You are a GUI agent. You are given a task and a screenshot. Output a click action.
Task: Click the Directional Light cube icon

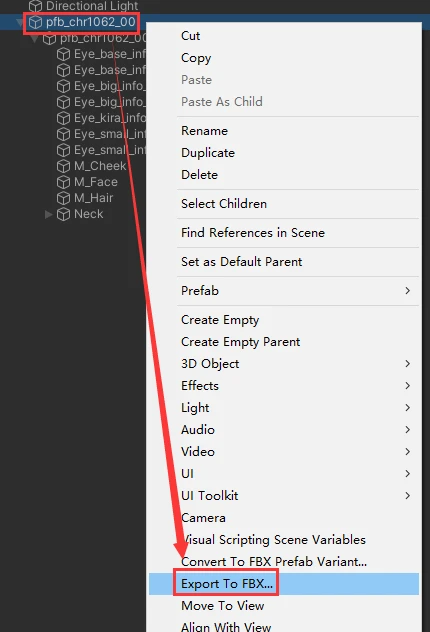tap(35, 6)
